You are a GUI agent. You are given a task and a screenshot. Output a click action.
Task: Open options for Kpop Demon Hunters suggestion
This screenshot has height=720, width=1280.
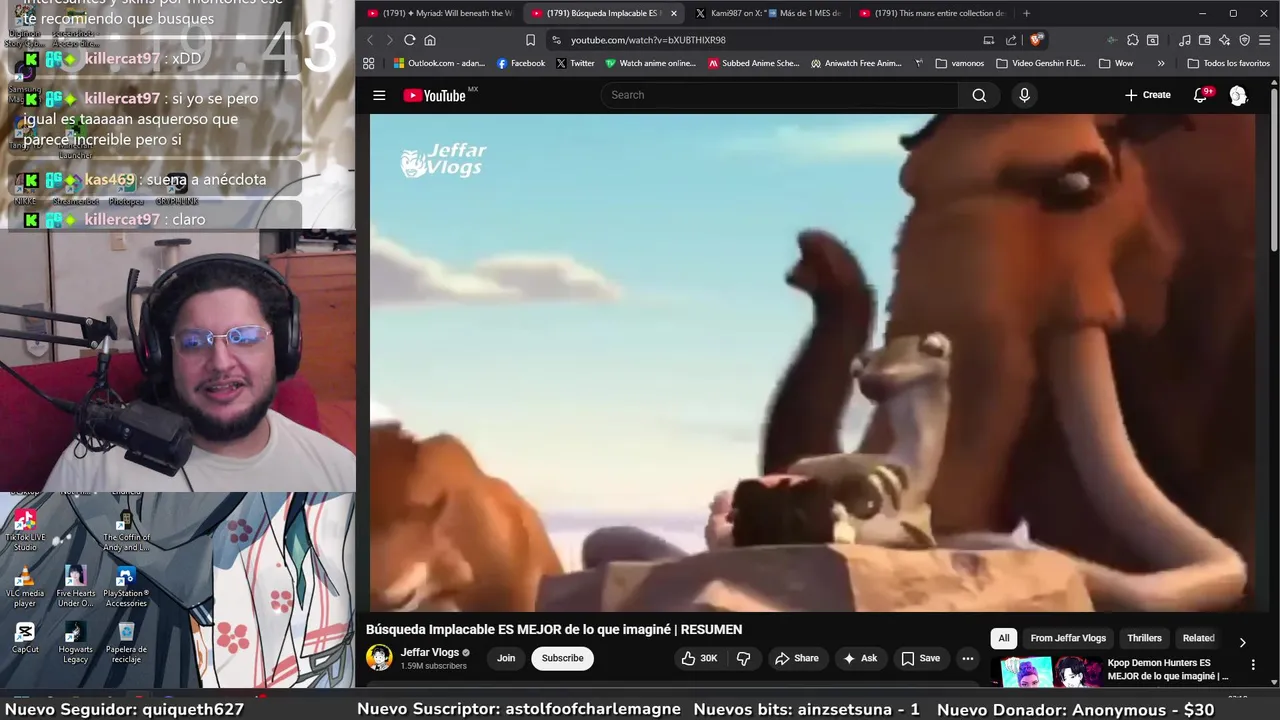tap(1253, 665)
